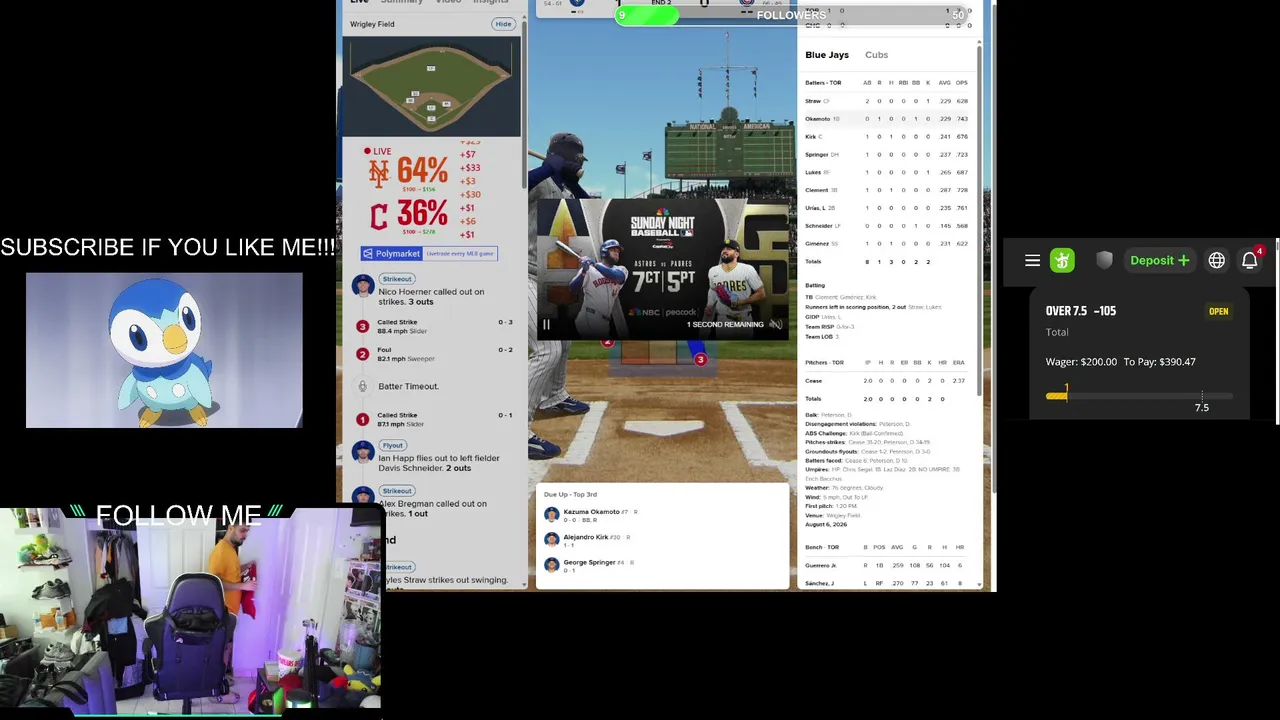
Task: Click the 'OVER 7.5 -105' bet title
Action: (x=1081, y=311)
